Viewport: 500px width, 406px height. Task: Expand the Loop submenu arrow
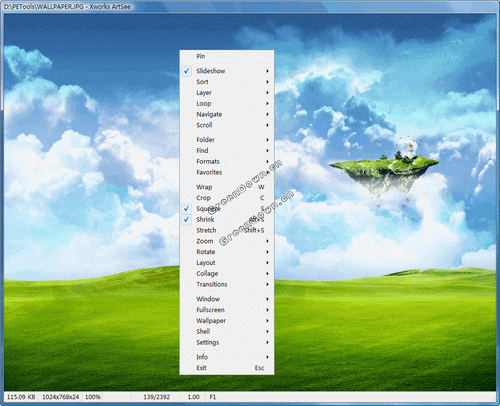point(267,103)
